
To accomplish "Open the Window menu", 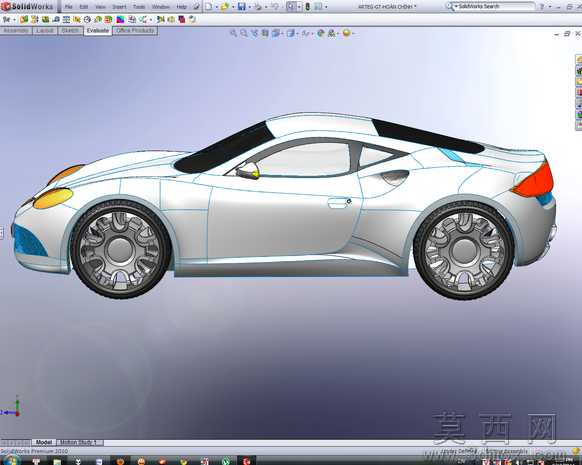I will (x=161, y=7).
